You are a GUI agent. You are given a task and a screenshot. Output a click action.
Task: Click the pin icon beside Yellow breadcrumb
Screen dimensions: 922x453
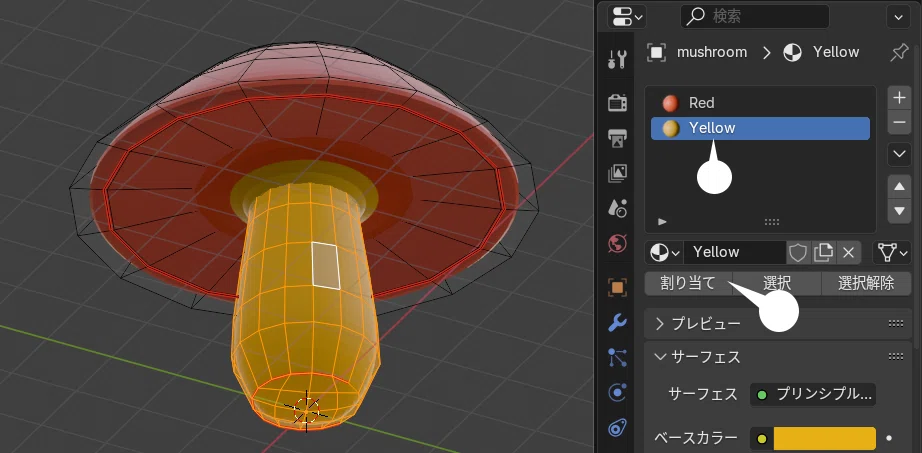click(898, 53)
